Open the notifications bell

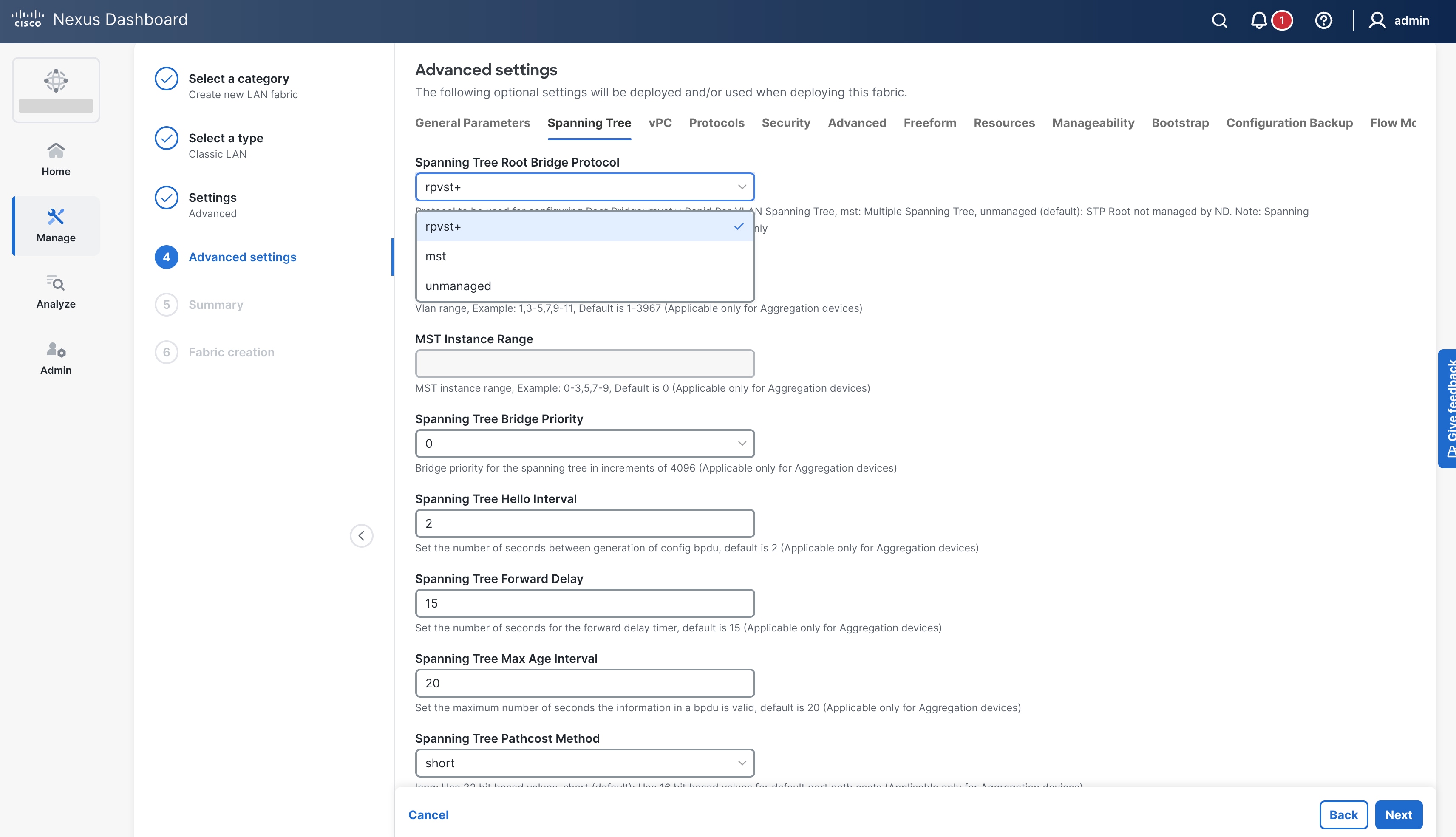[1258, 20]
